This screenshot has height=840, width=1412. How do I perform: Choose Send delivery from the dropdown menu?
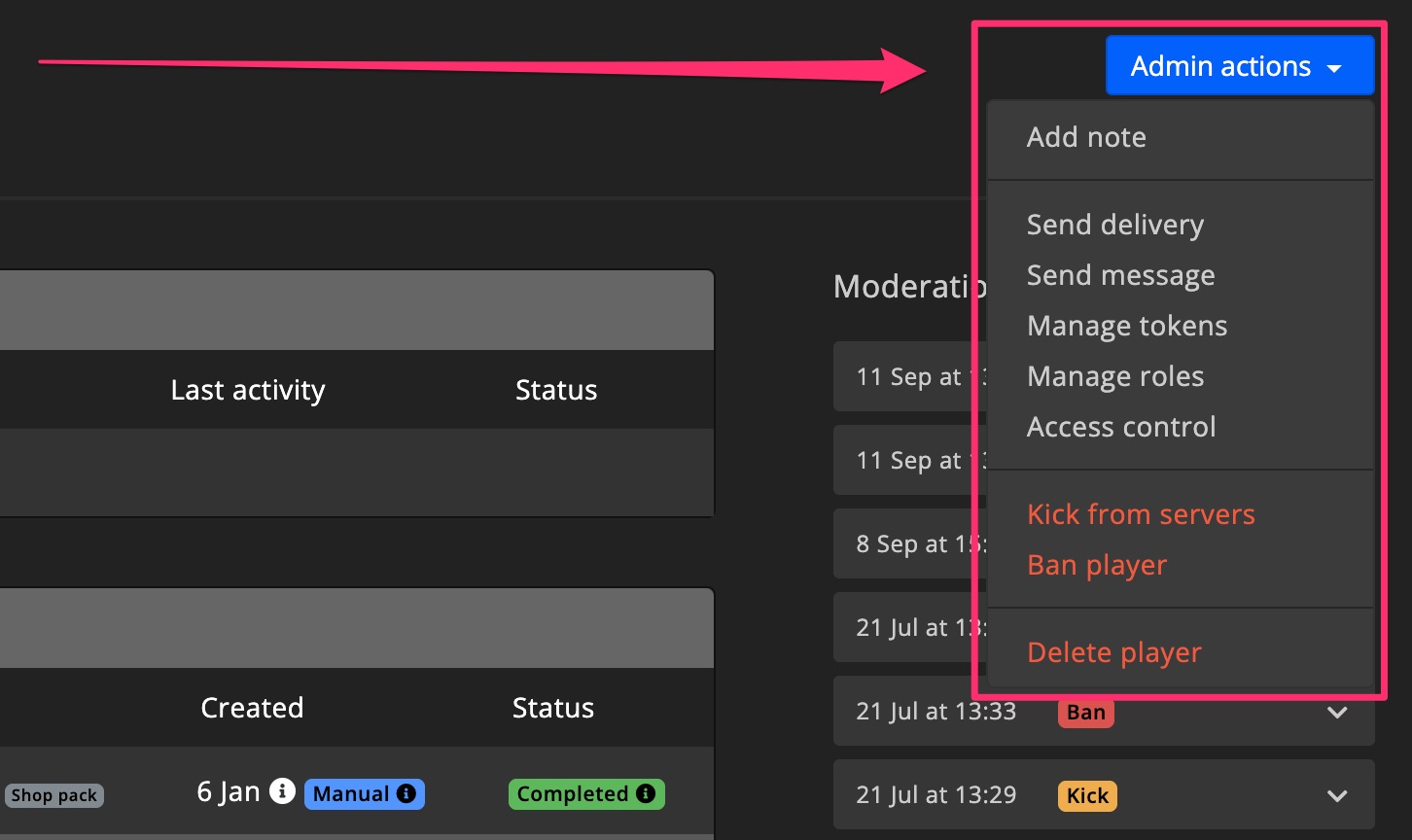pyautogui.click(x=1115, y=225)
